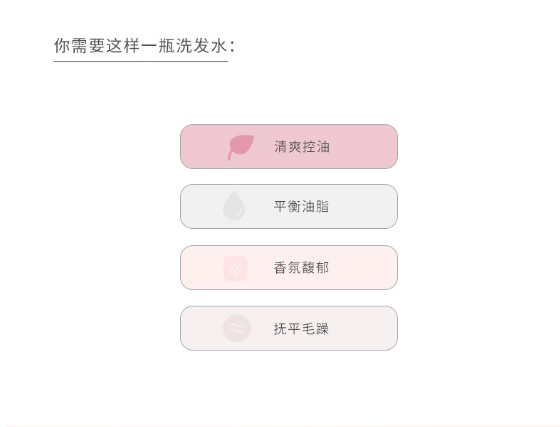The height and width of the screenshot is (427, 560).
Task: Click the 平衡油脂 text label
Action: 301,206
